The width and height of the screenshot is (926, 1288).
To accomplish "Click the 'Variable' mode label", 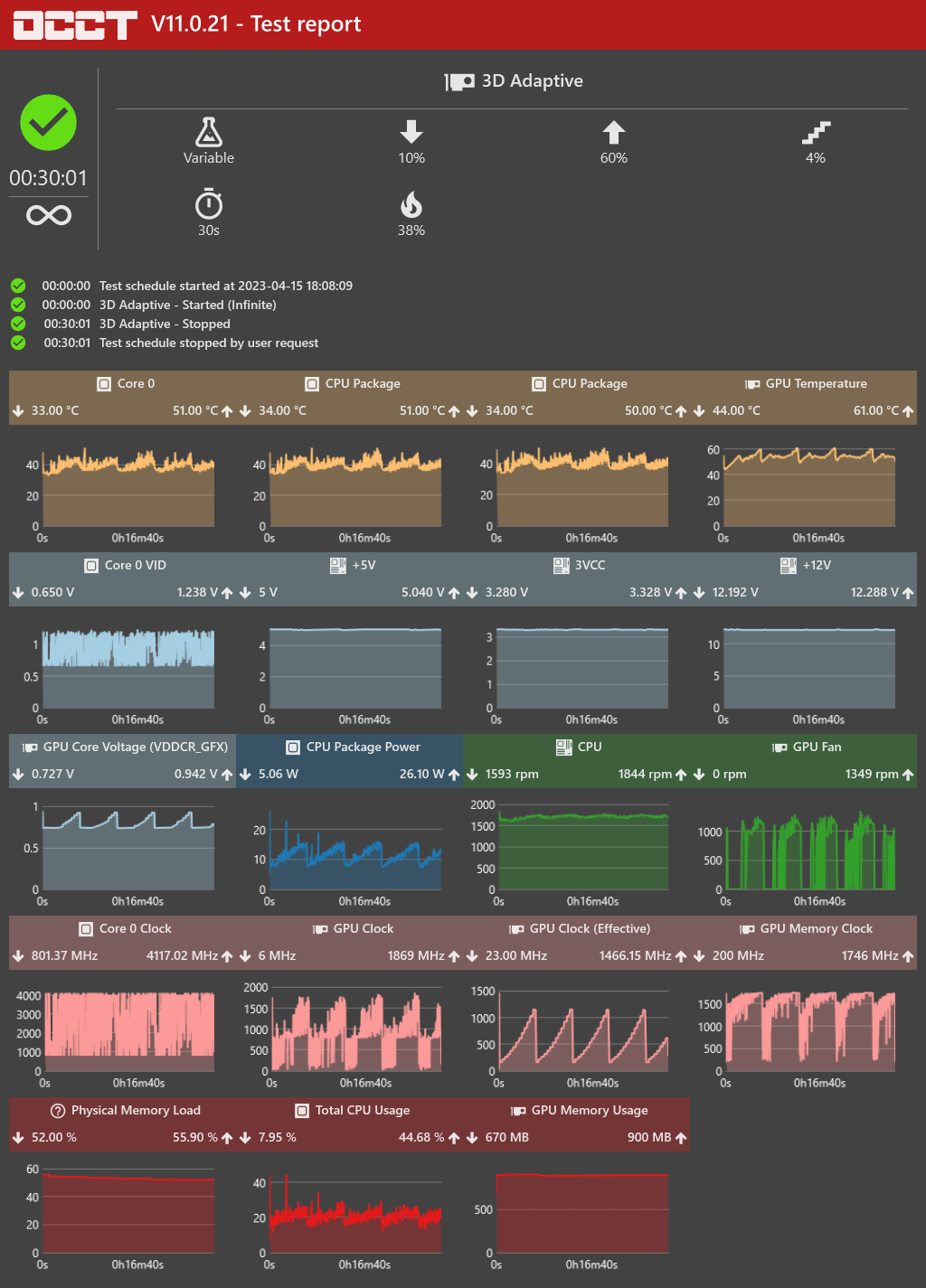I will (209, 158).
